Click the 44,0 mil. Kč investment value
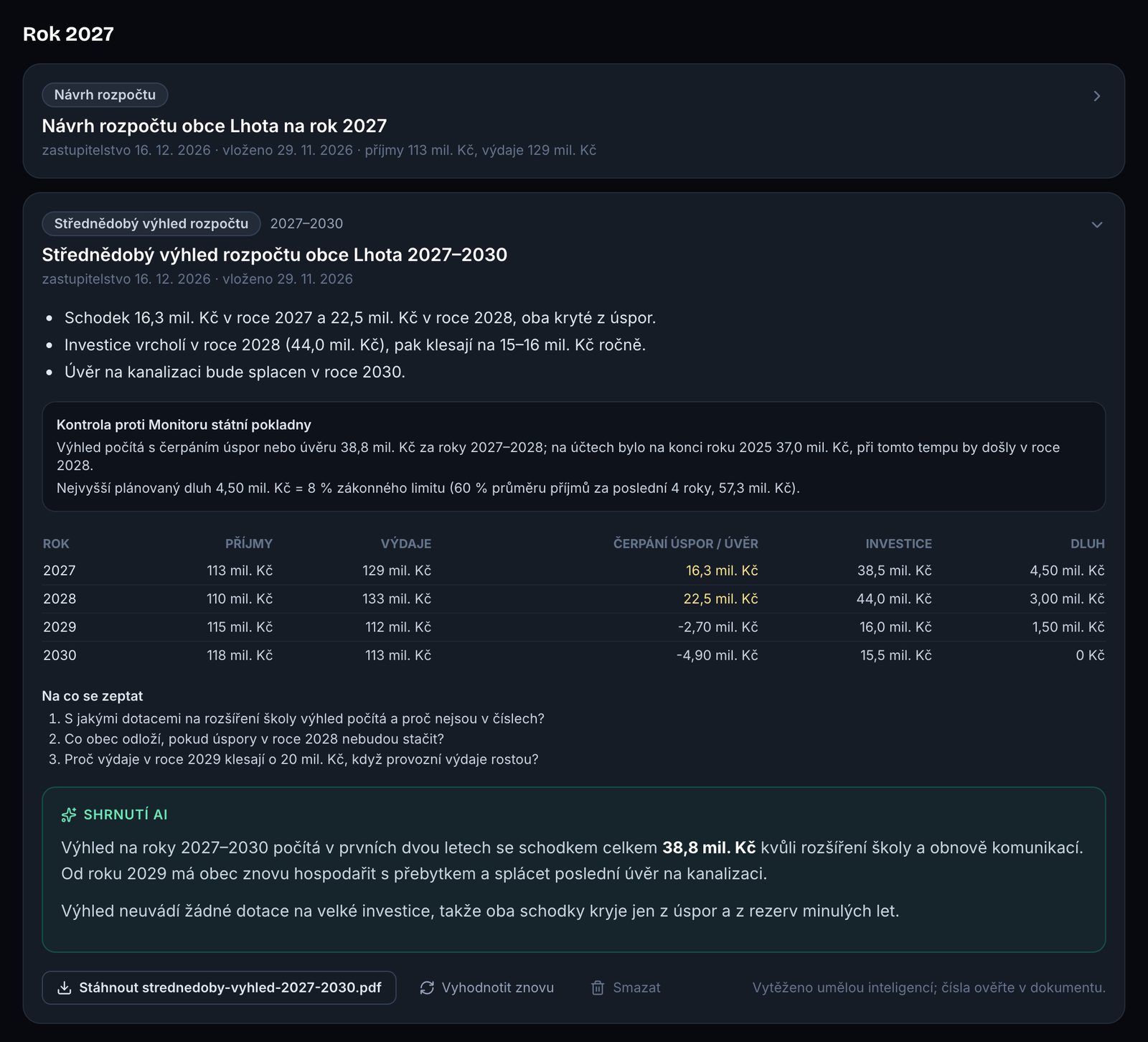 pyautogui.click(x=894, y=599)
